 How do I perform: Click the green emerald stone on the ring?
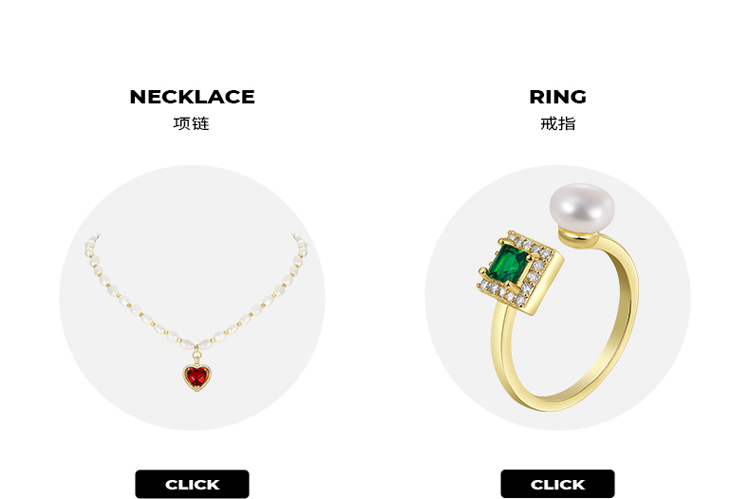coord(509,263)
